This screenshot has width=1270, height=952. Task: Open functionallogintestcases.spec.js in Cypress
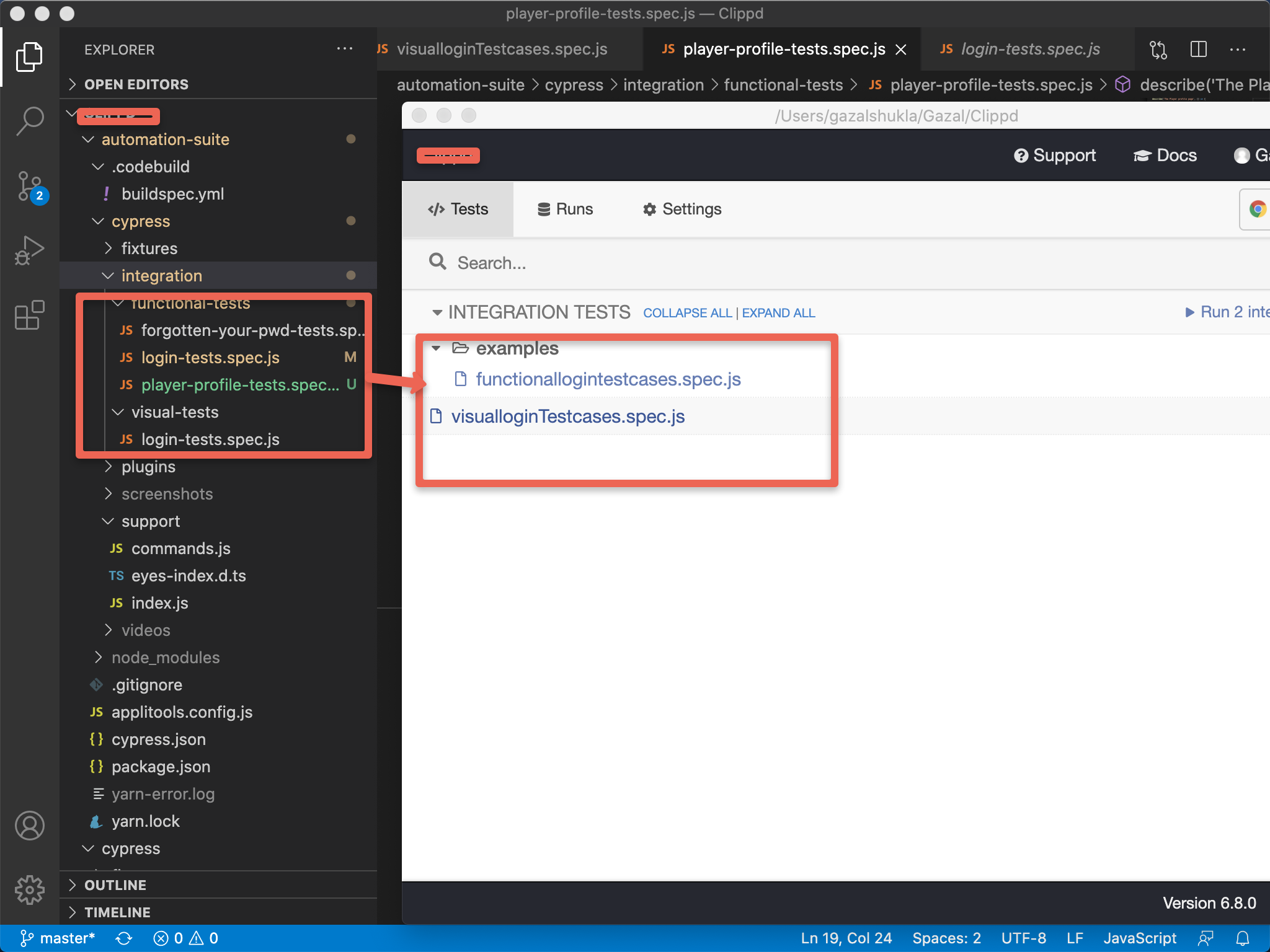(x=608, y=379)
